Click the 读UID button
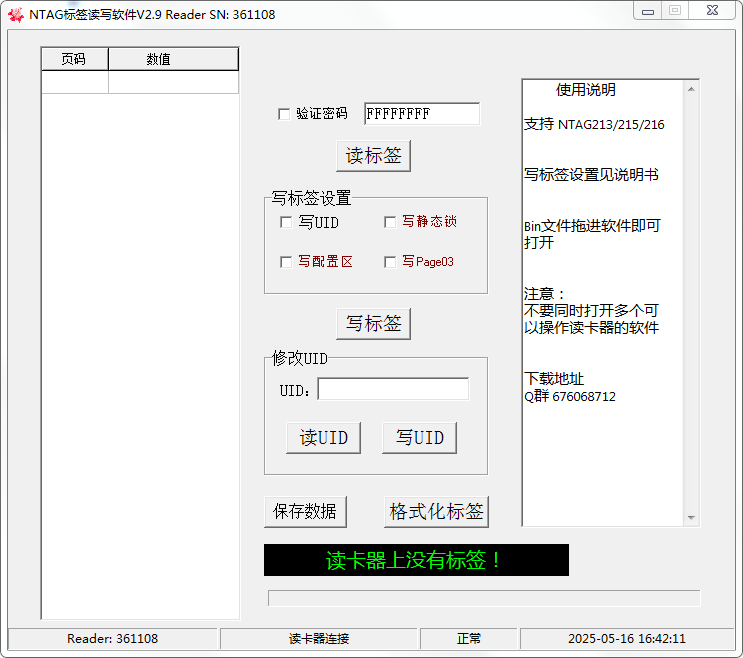Image resolution: width=743 pixels, height=658 pixels. (324, 438)
